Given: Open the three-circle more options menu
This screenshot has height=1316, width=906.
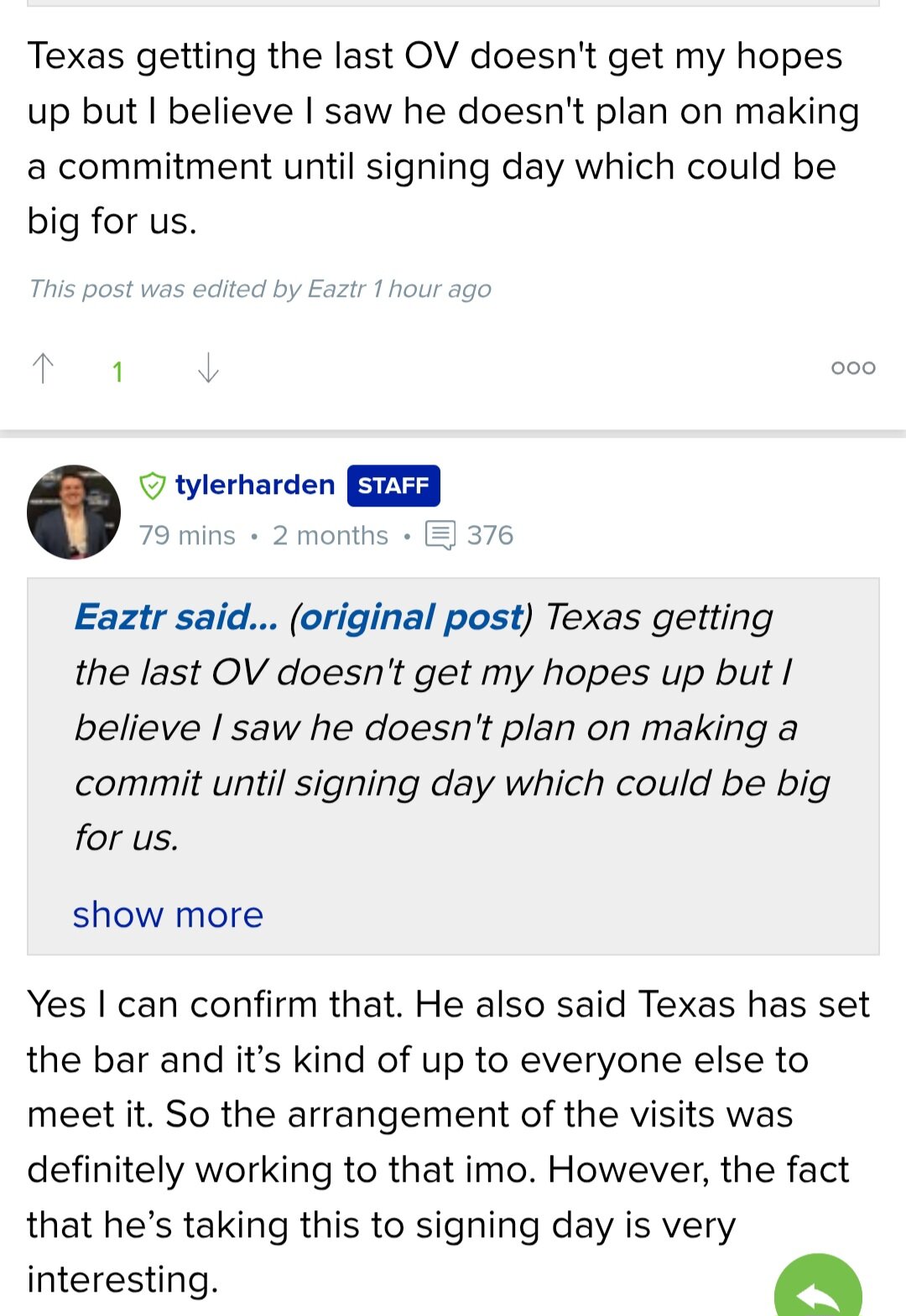Looking at the screenshot, I should [853, 367].
